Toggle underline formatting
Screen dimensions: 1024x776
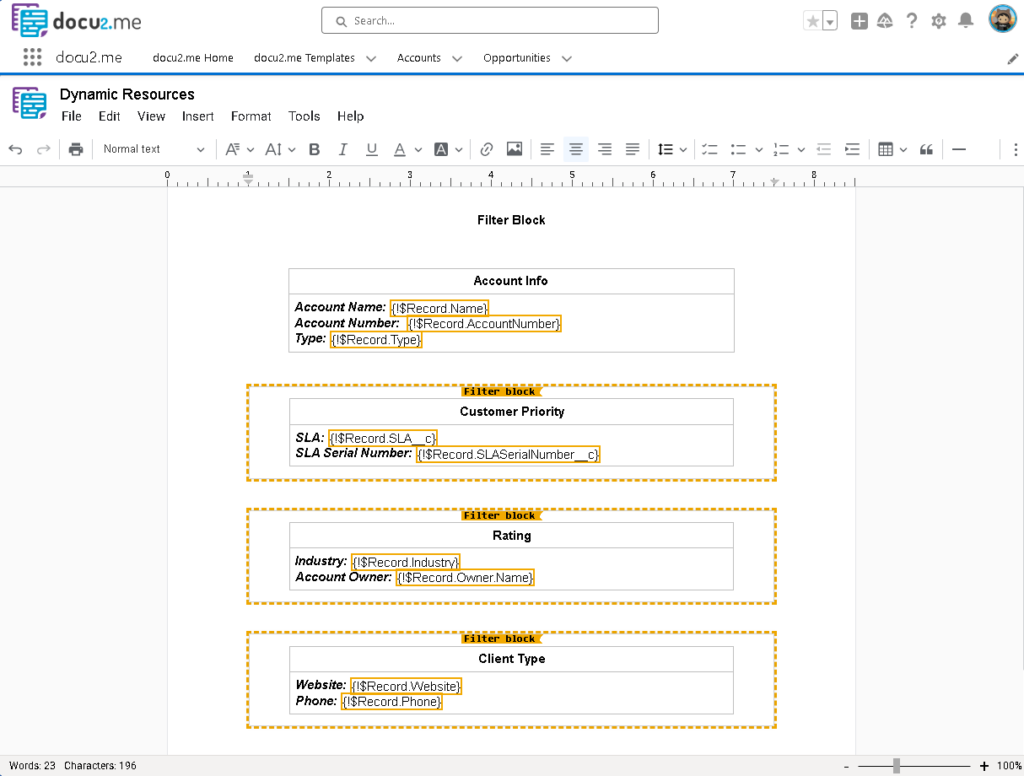click(x=372, y=150)
